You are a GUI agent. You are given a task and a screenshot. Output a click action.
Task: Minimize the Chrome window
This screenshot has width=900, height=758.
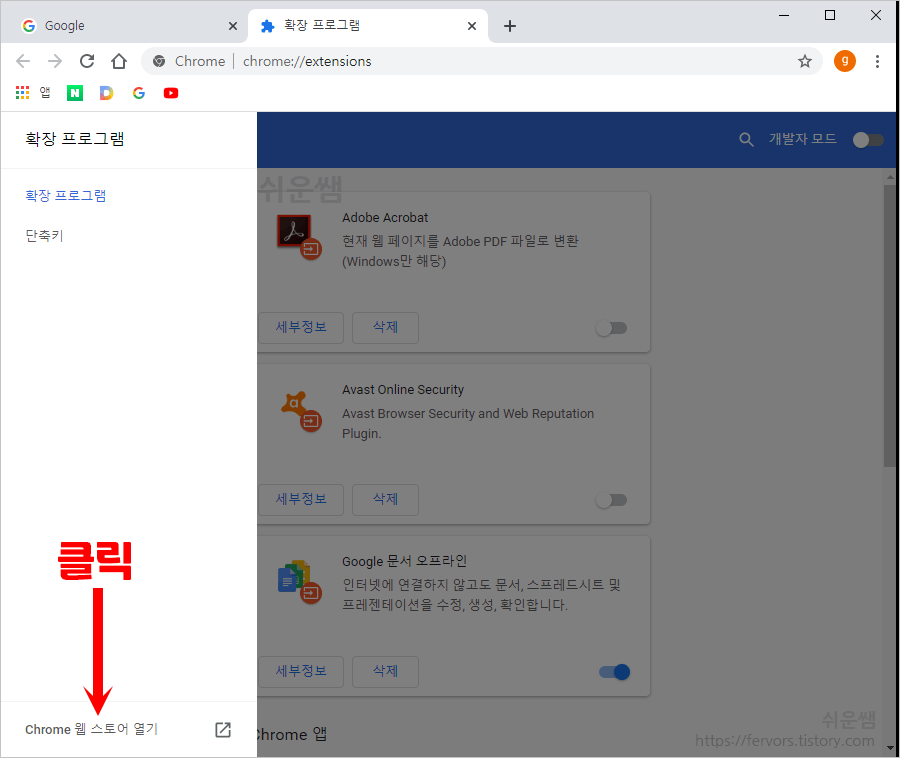[784, 15]
